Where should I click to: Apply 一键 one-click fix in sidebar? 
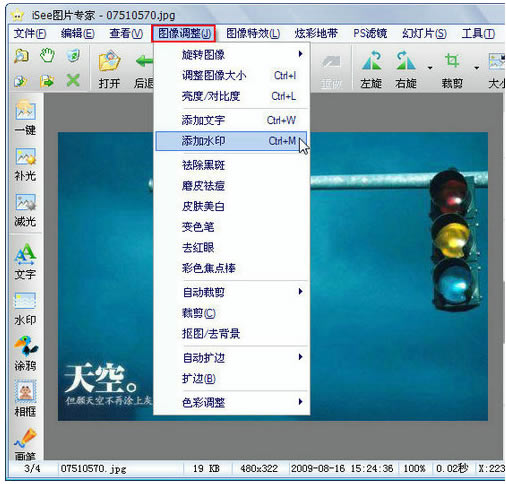pos(25,110)
